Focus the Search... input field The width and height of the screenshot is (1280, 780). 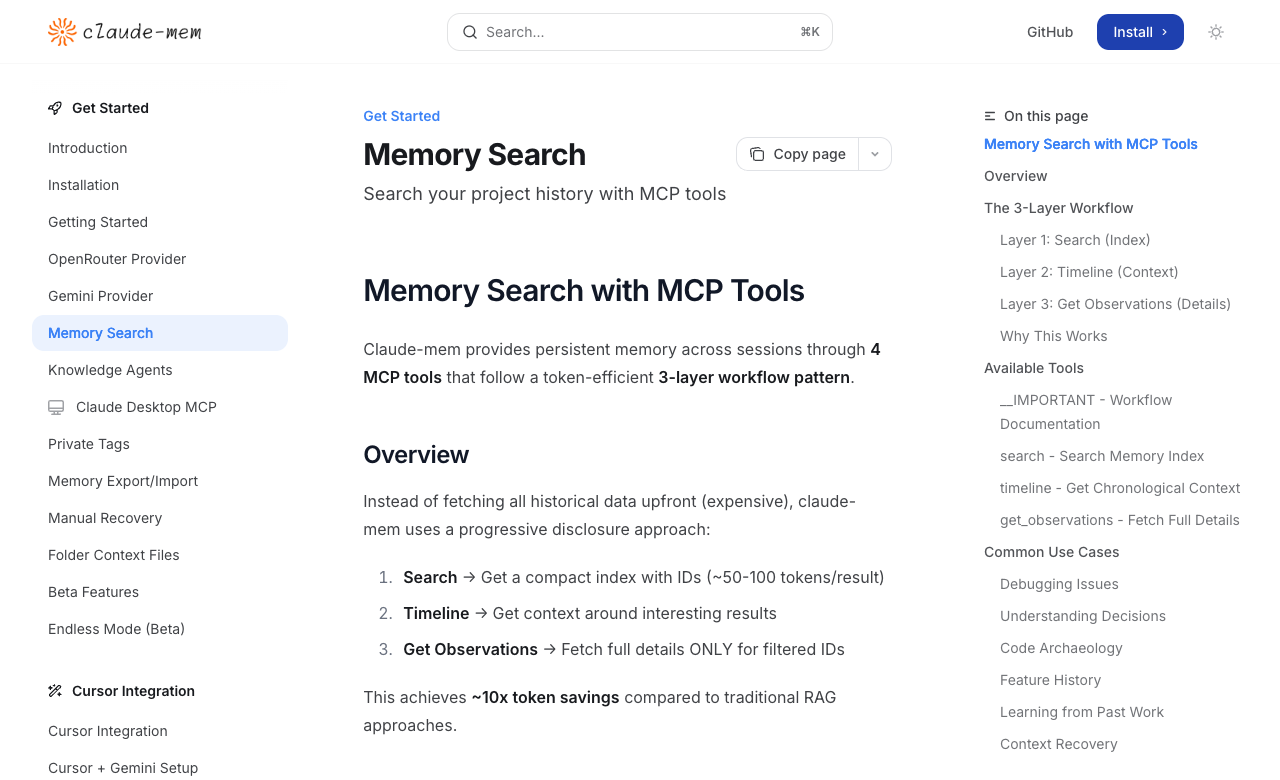pos(640,32)
